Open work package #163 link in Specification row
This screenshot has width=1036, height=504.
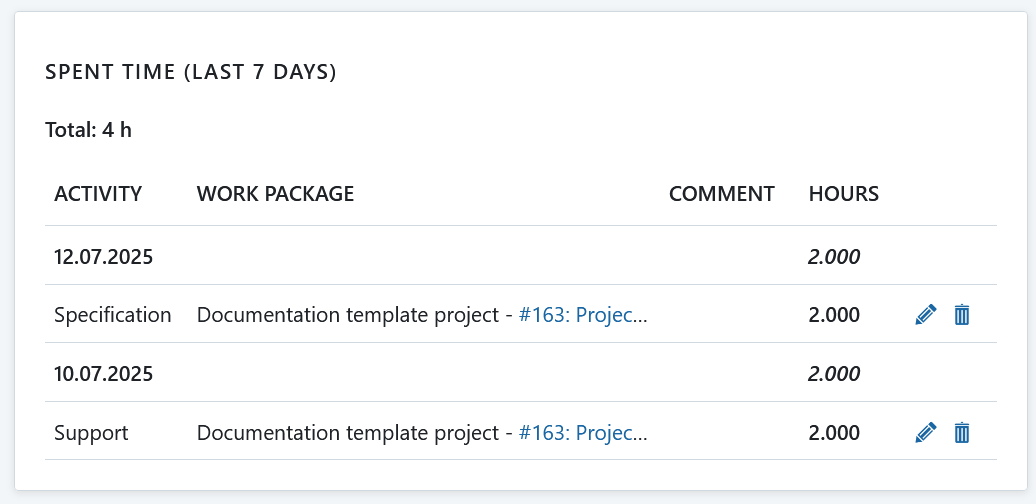point(582,315)
